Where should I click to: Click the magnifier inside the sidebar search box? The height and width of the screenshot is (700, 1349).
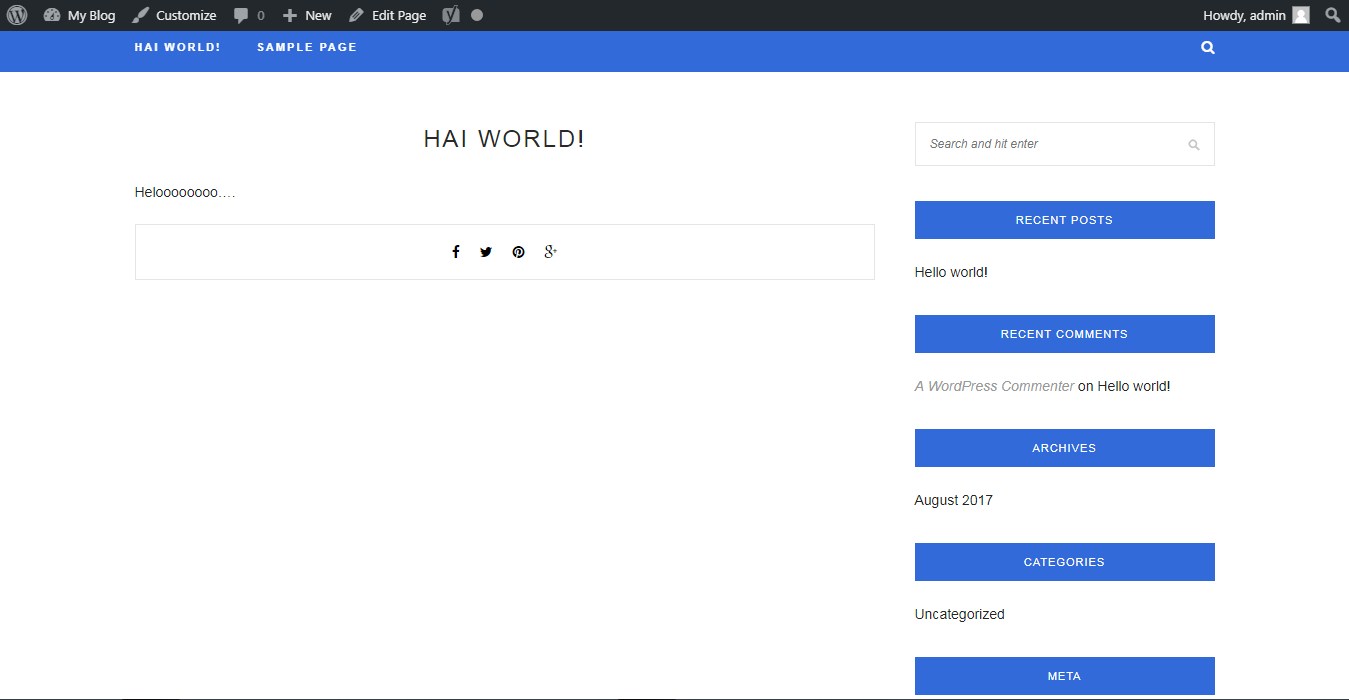tap(1193, 144)
